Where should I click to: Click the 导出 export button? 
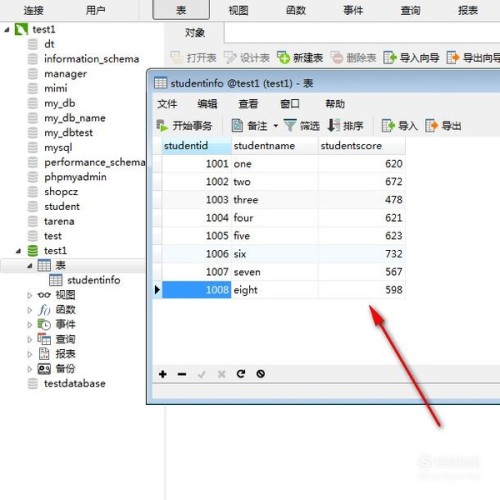point(443,126)
